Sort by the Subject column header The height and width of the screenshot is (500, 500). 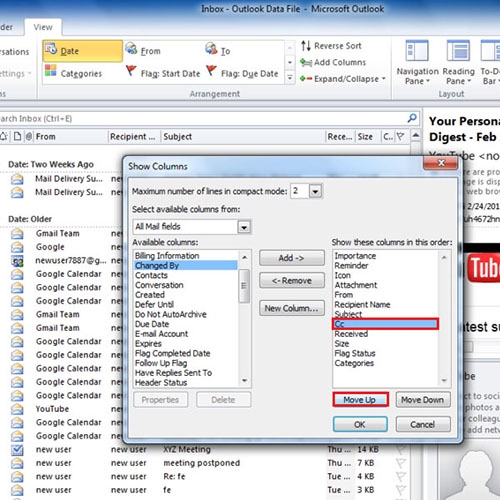(x=243, y=136)
